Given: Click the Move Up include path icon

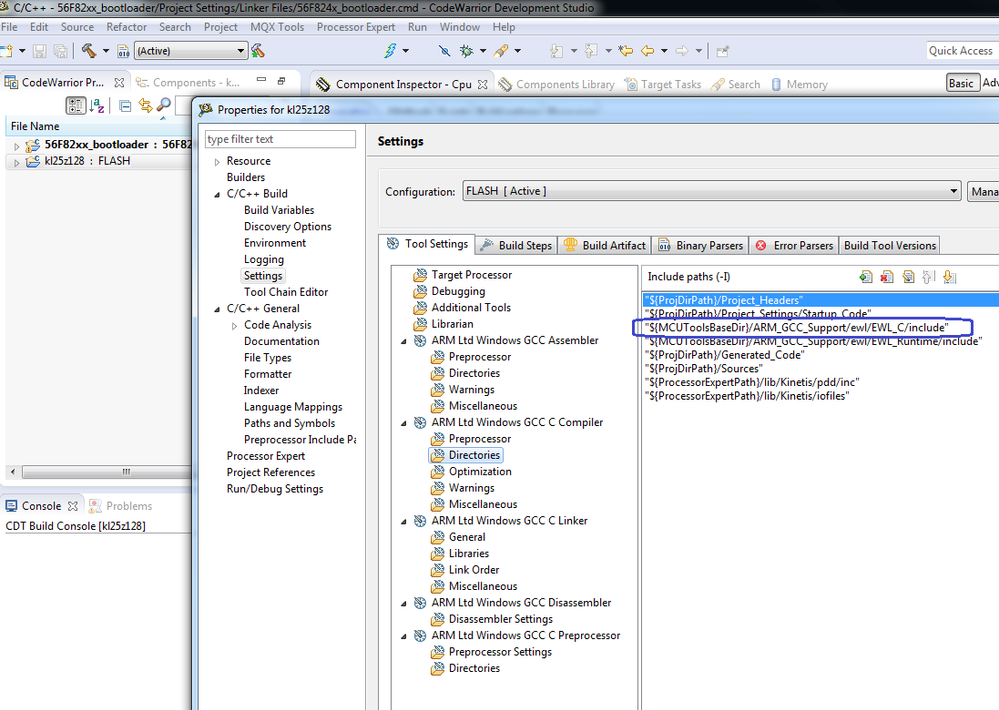Looking at the screenshot, I should pyautogui.click(x=928, y=277).
